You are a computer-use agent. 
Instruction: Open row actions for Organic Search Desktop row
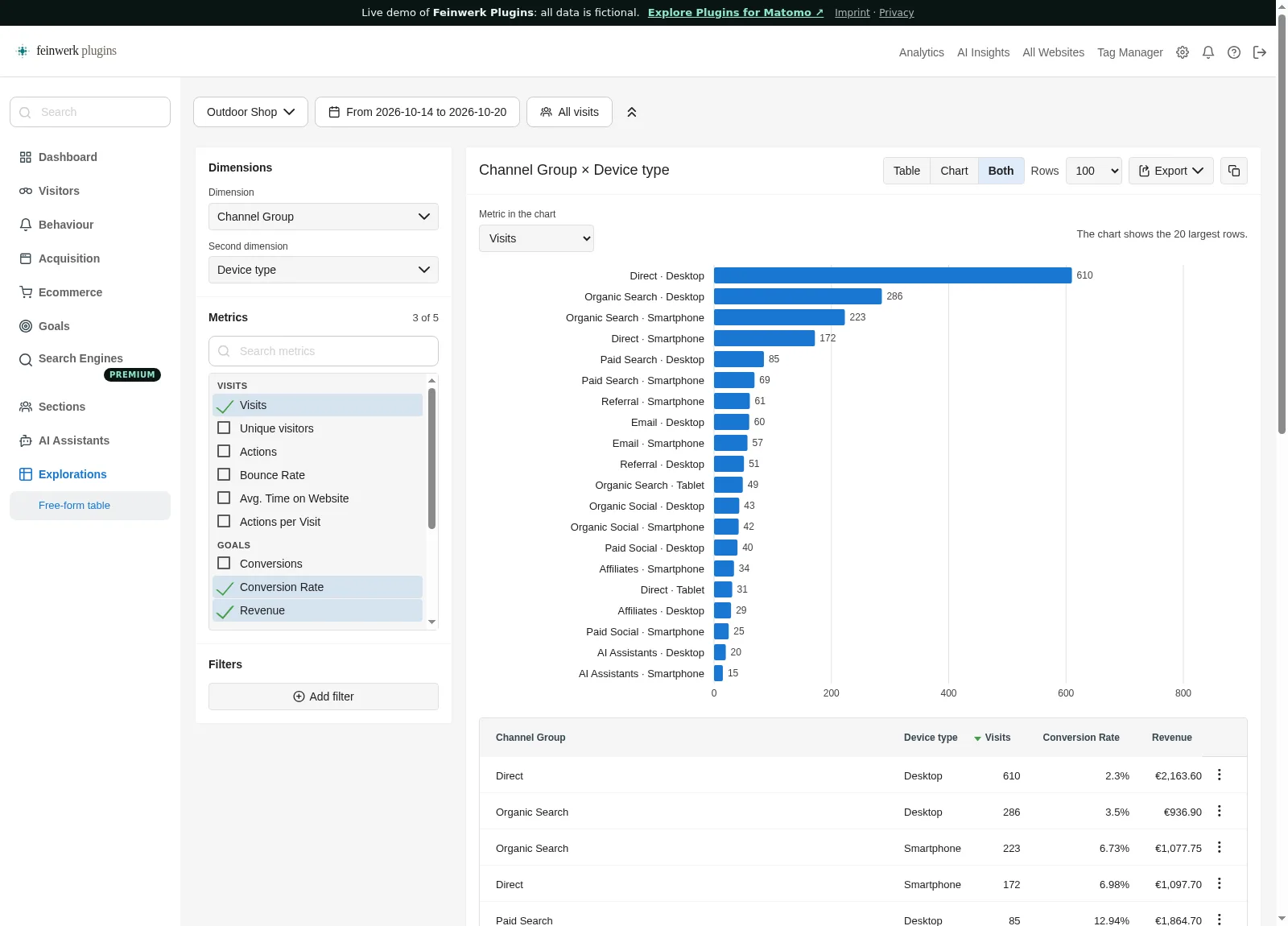tap(1220, 811)
